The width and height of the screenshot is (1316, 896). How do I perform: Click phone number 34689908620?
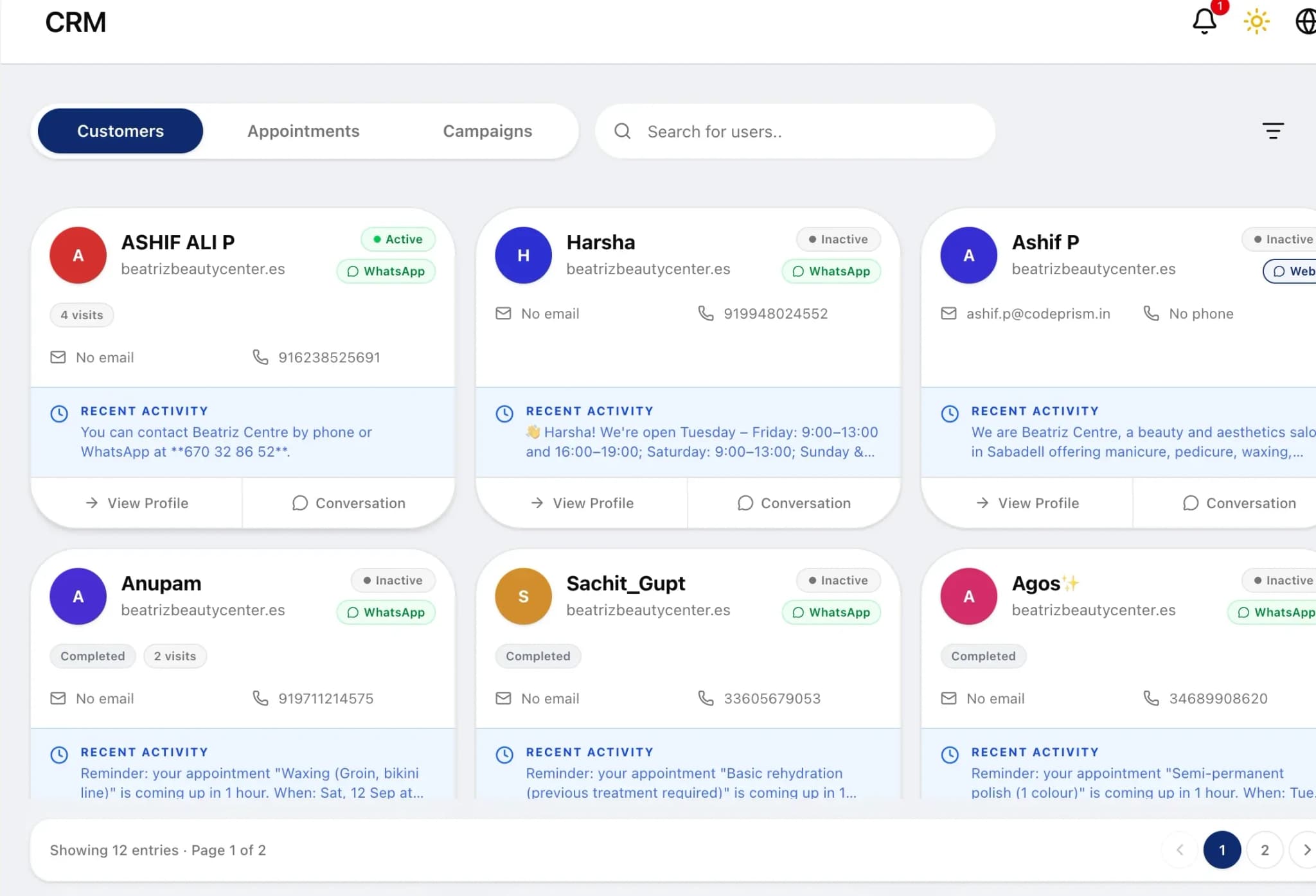point(1218,698)
